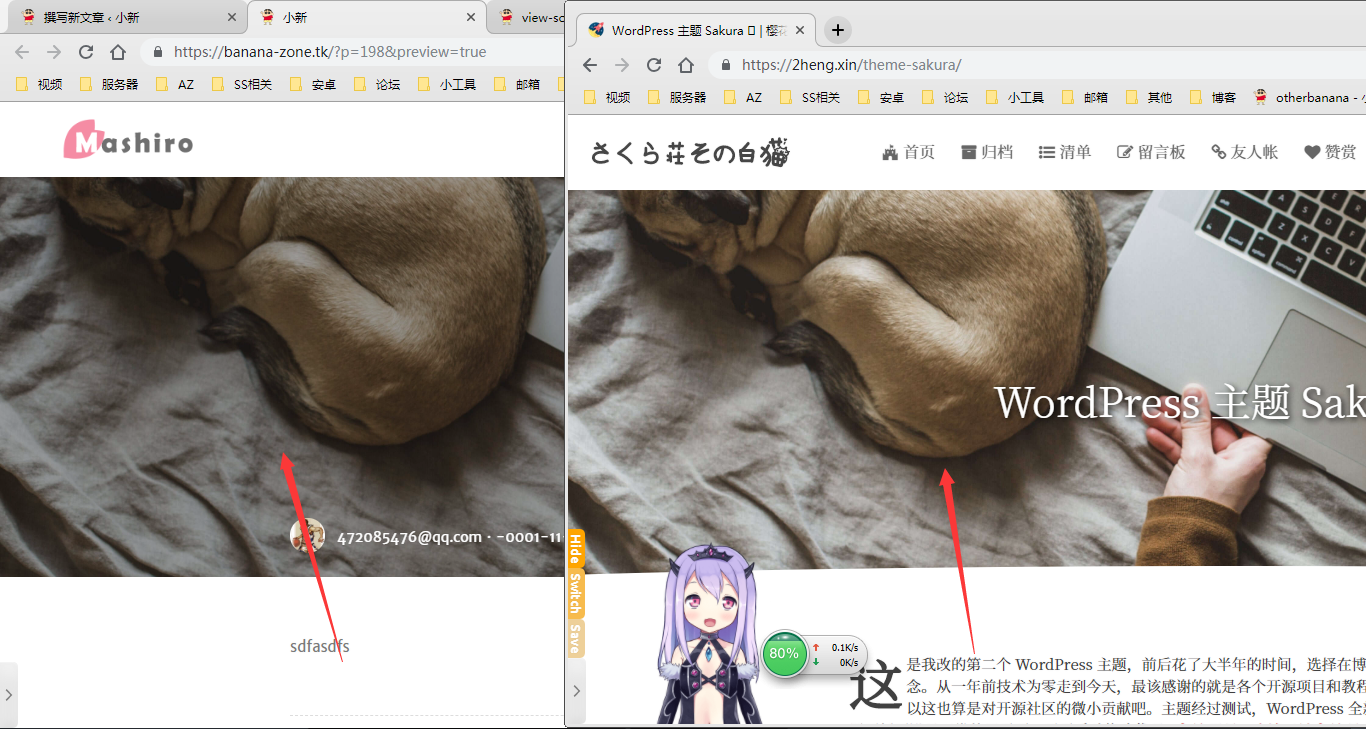
Task: Click the sdfasdfs post text
Action: (x=320, y=646)
